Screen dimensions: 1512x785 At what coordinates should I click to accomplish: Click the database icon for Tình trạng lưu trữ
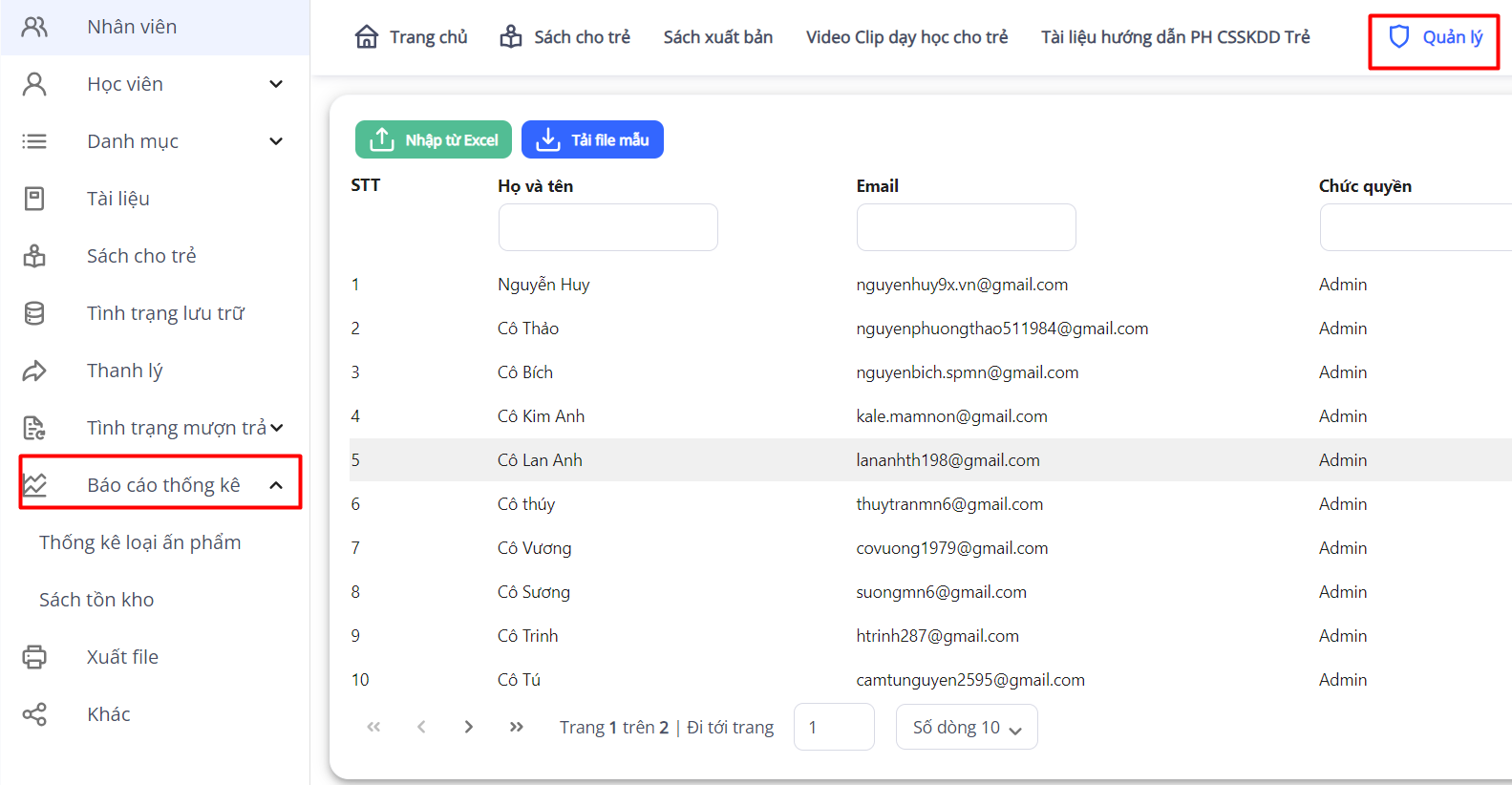[34, 313]
